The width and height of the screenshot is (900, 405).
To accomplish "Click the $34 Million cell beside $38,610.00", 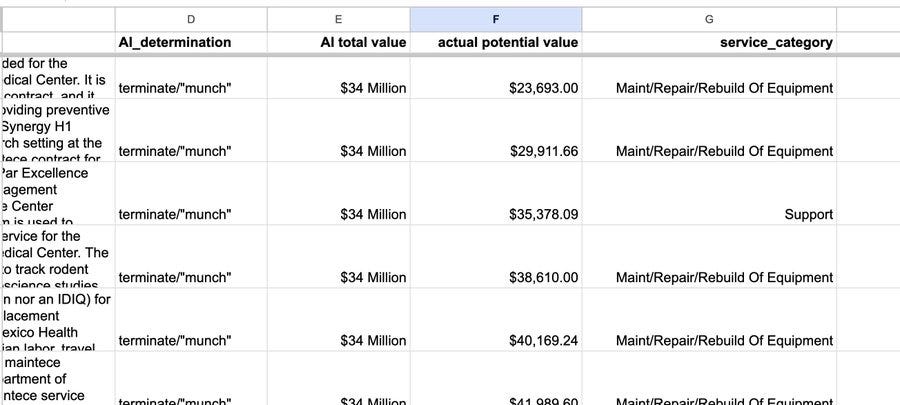I will coord(373,277).
